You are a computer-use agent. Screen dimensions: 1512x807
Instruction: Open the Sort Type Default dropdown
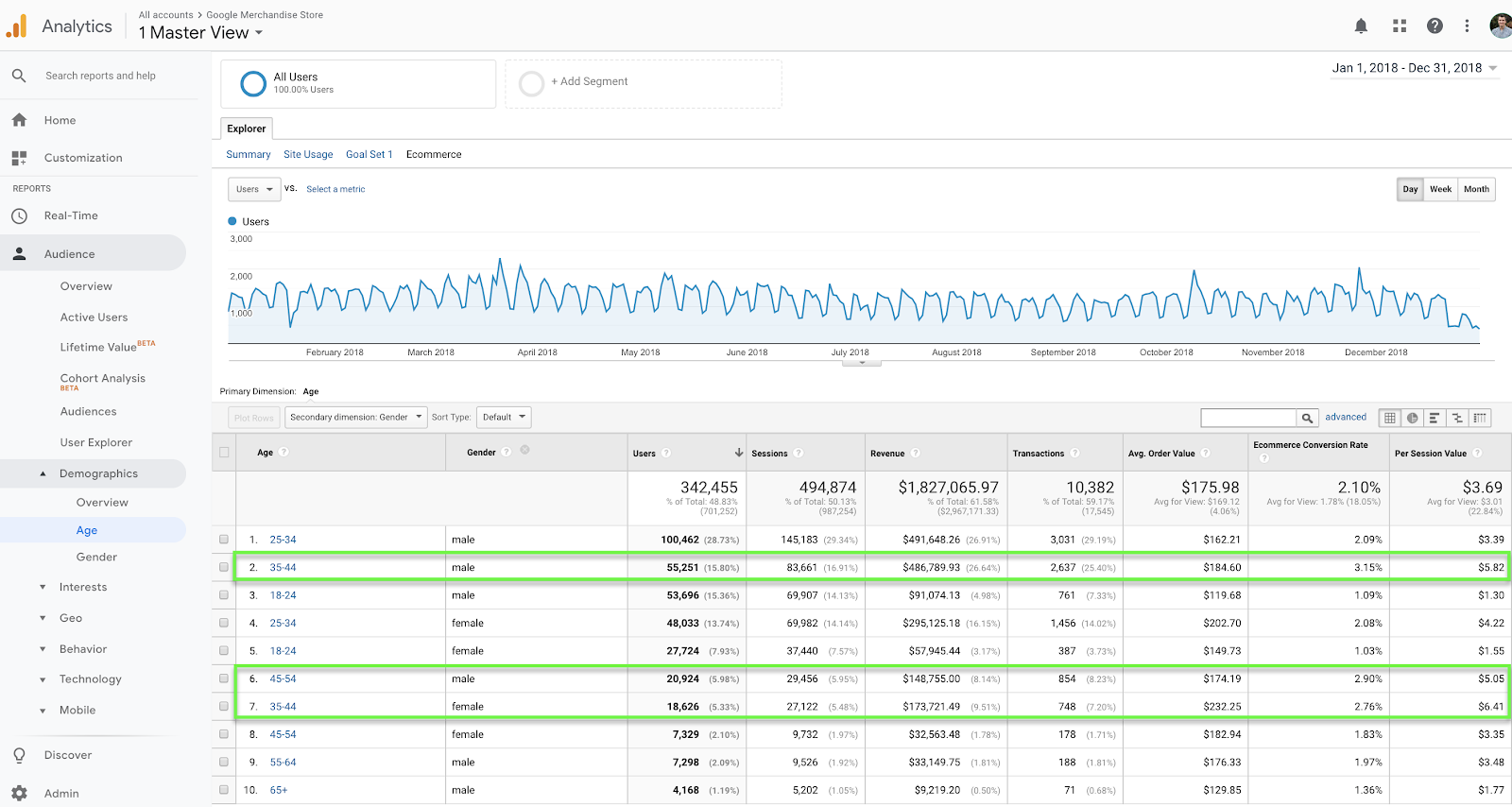pyautogui.click(x=503, y=417)
